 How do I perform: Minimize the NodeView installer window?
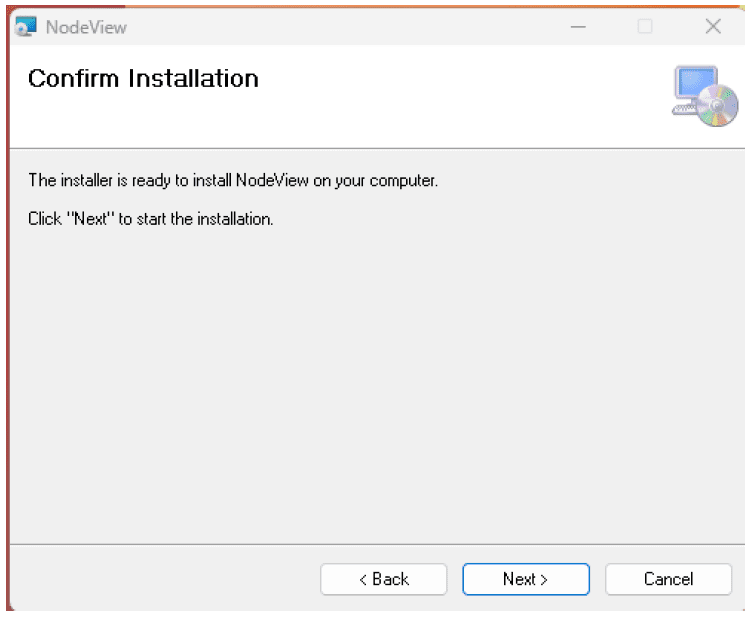click(x=578, y=27)
